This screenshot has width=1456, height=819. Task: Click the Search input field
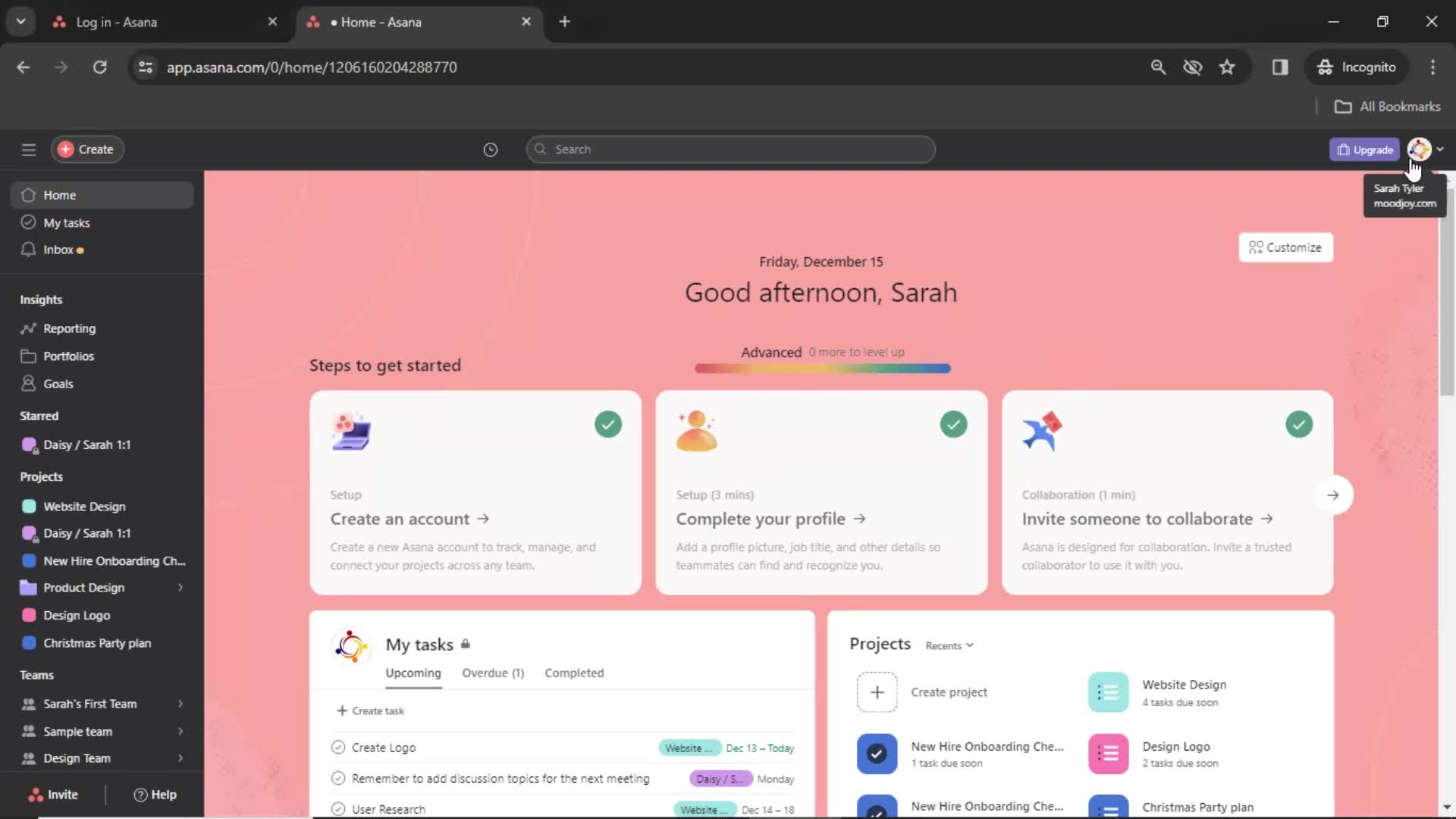pos(730,149)
